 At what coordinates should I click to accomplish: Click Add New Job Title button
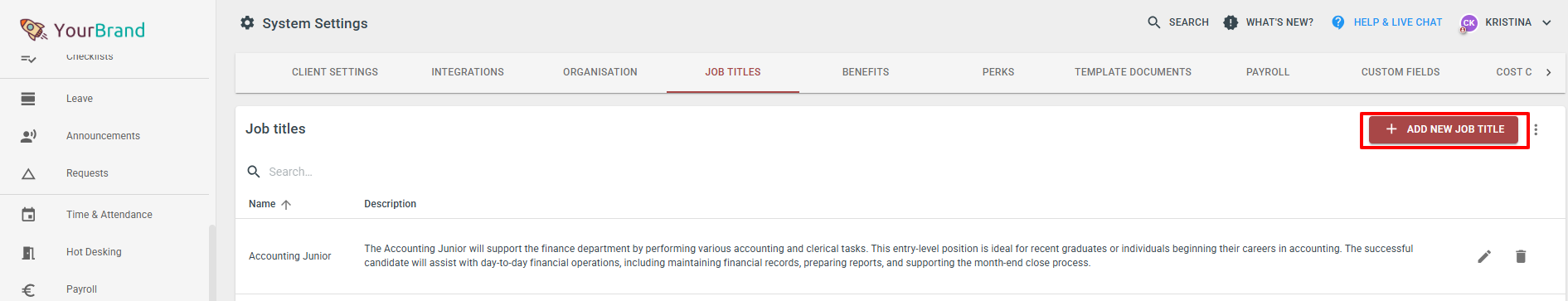coord(1444,129)
